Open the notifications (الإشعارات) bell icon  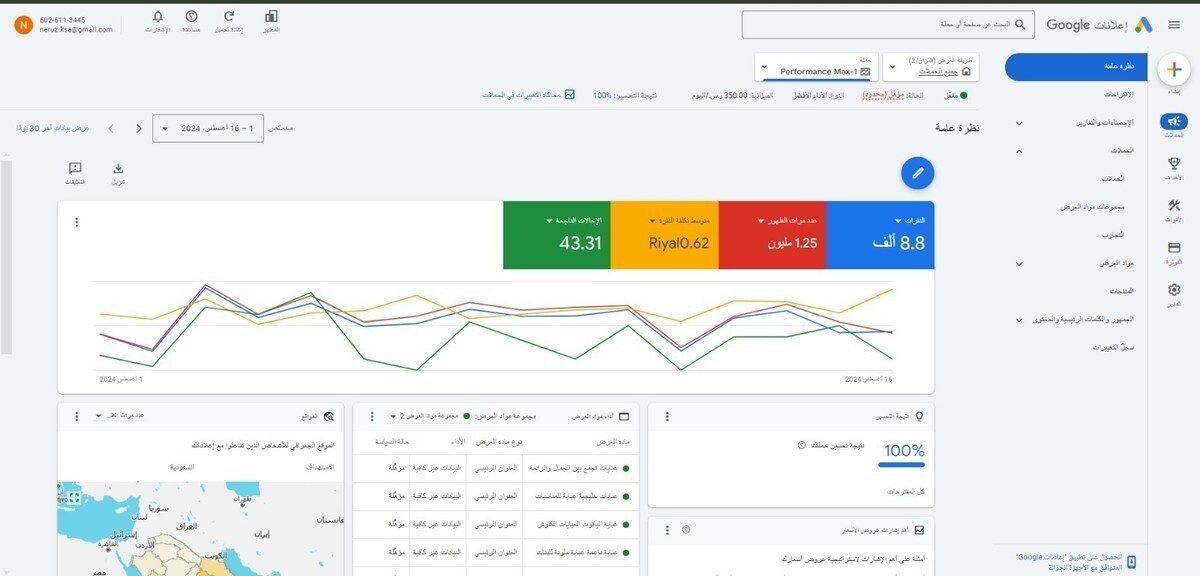[157, 18]
